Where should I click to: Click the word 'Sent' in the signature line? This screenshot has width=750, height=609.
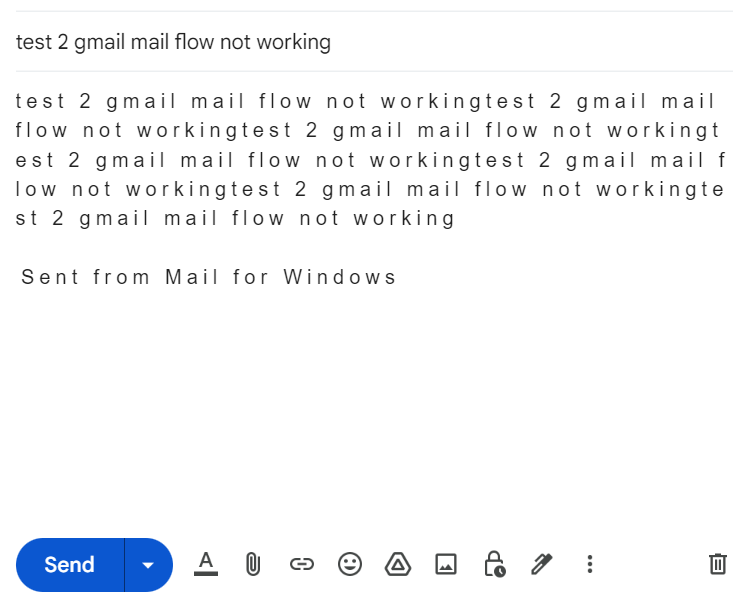tap(50, 277)
